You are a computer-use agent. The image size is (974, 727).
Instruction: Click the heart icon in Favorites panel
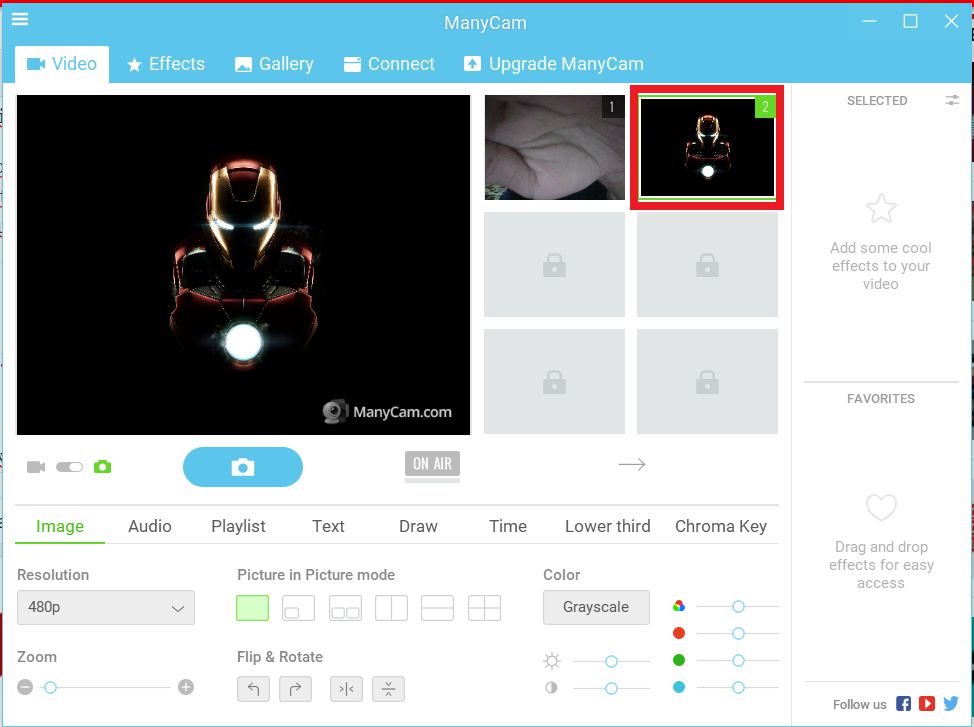pos(881,507)
